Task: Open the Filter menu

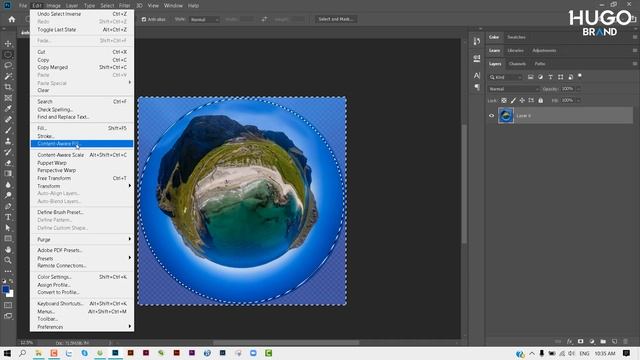Action: 124,6
